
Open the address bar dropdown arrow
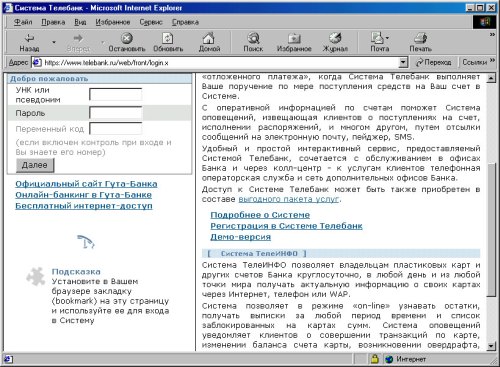[403, 62]
